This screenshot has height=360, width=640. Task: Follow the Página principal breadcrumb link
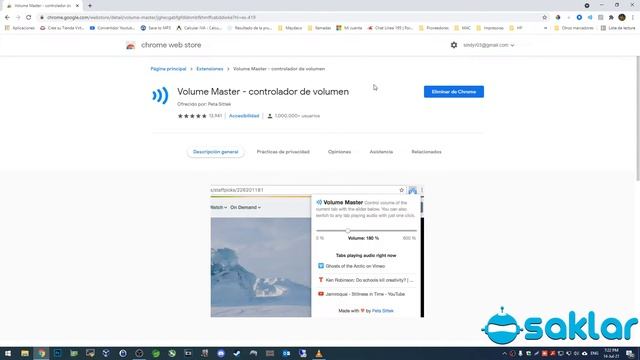168,69
